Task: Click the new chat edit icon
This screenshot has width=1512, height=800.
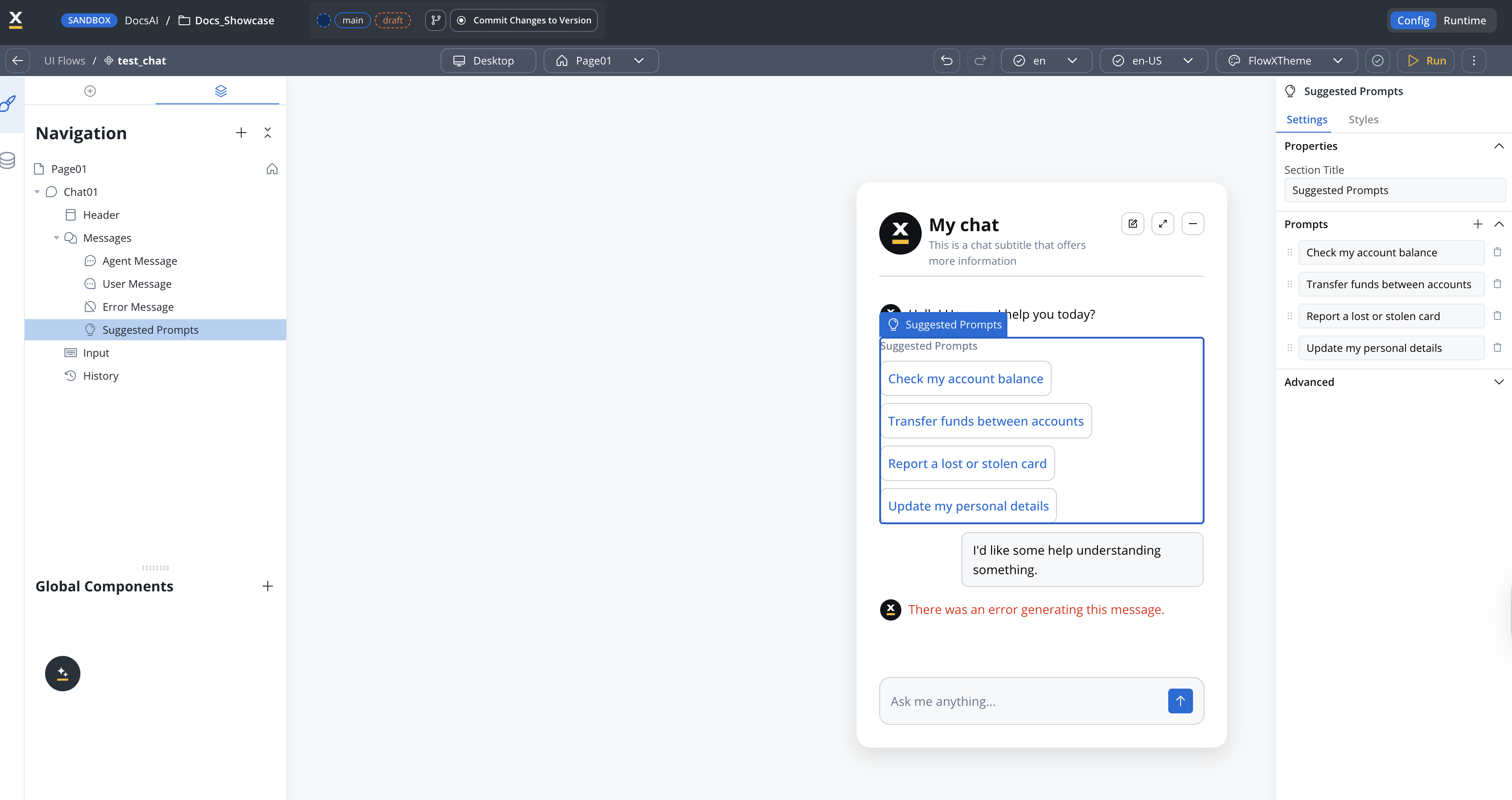Action: pyautogui.click(x=1132, y=224)
